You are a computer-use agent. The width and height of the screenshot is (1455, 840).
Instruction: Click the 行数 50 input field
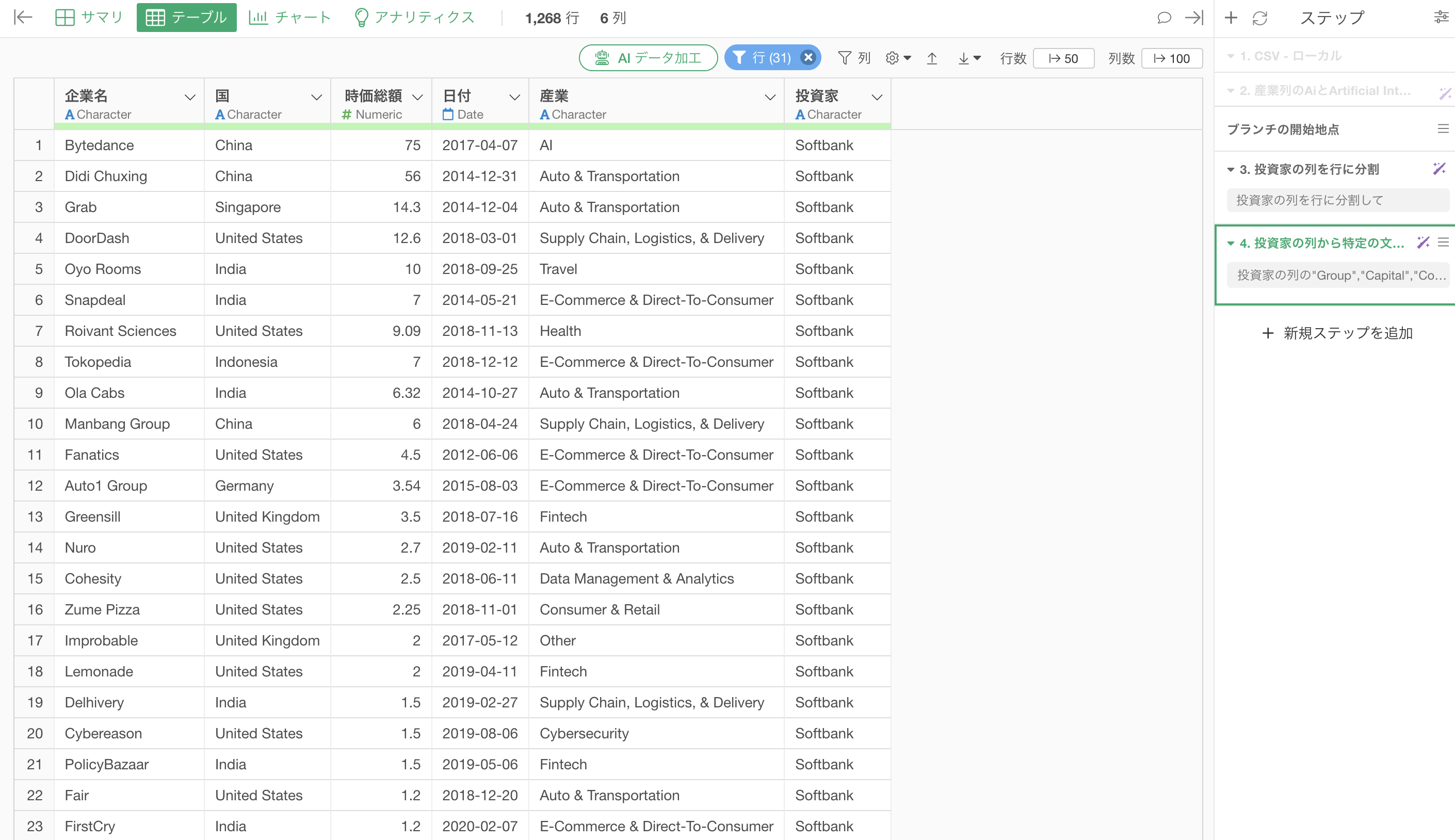pos(1063,58)
